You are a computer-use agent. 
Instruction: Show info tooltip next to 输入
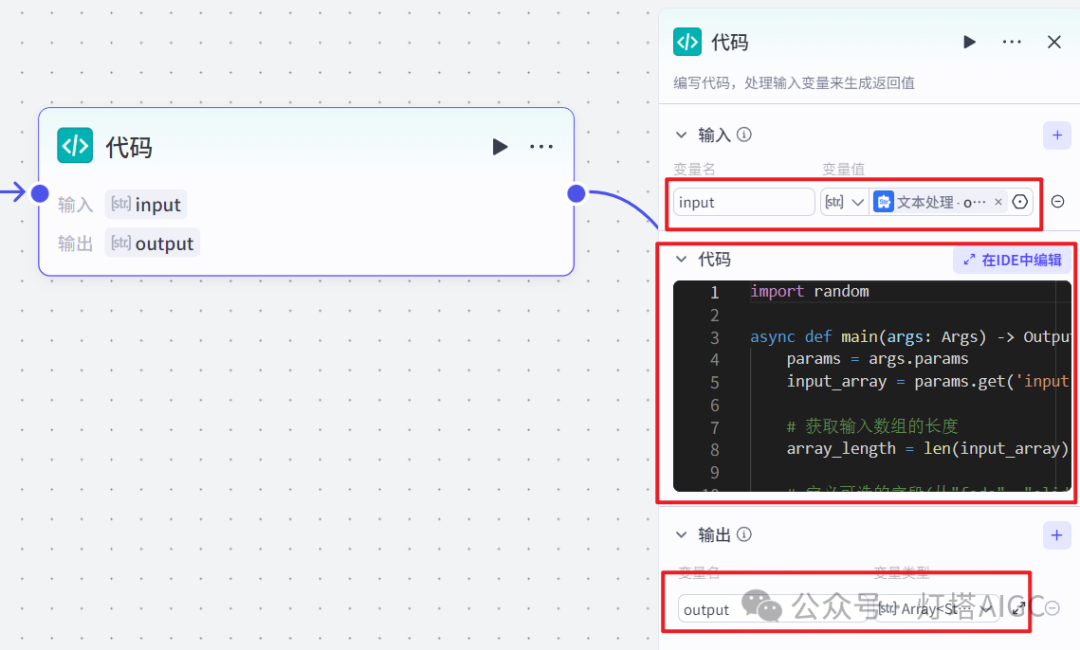744,134
